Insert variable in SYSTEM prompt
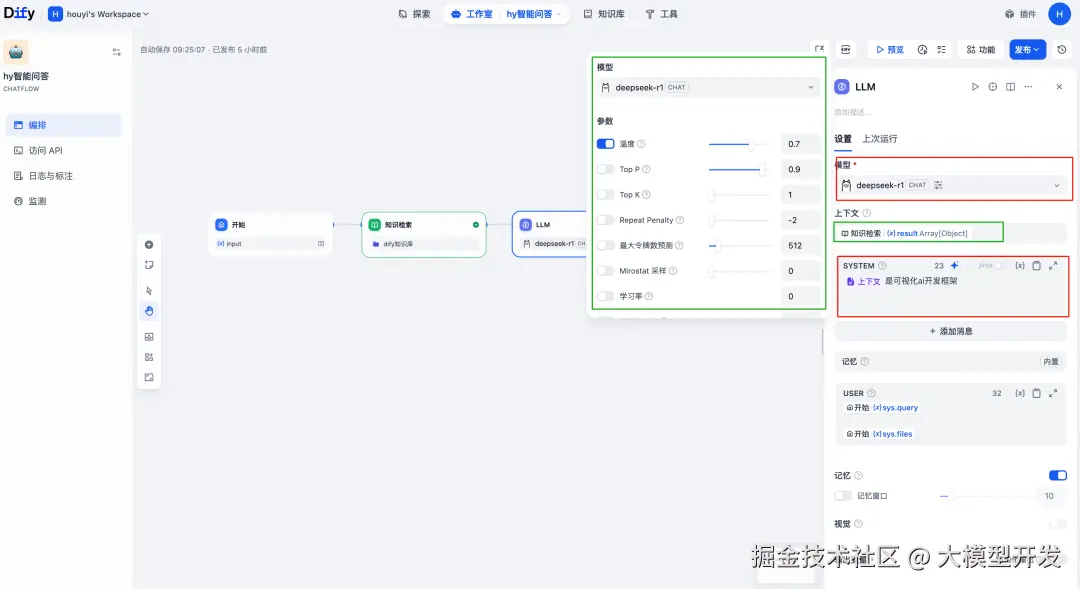The height and width of the screenshot is (589, 1080). pyautogui.click(x=1019, y=265)
